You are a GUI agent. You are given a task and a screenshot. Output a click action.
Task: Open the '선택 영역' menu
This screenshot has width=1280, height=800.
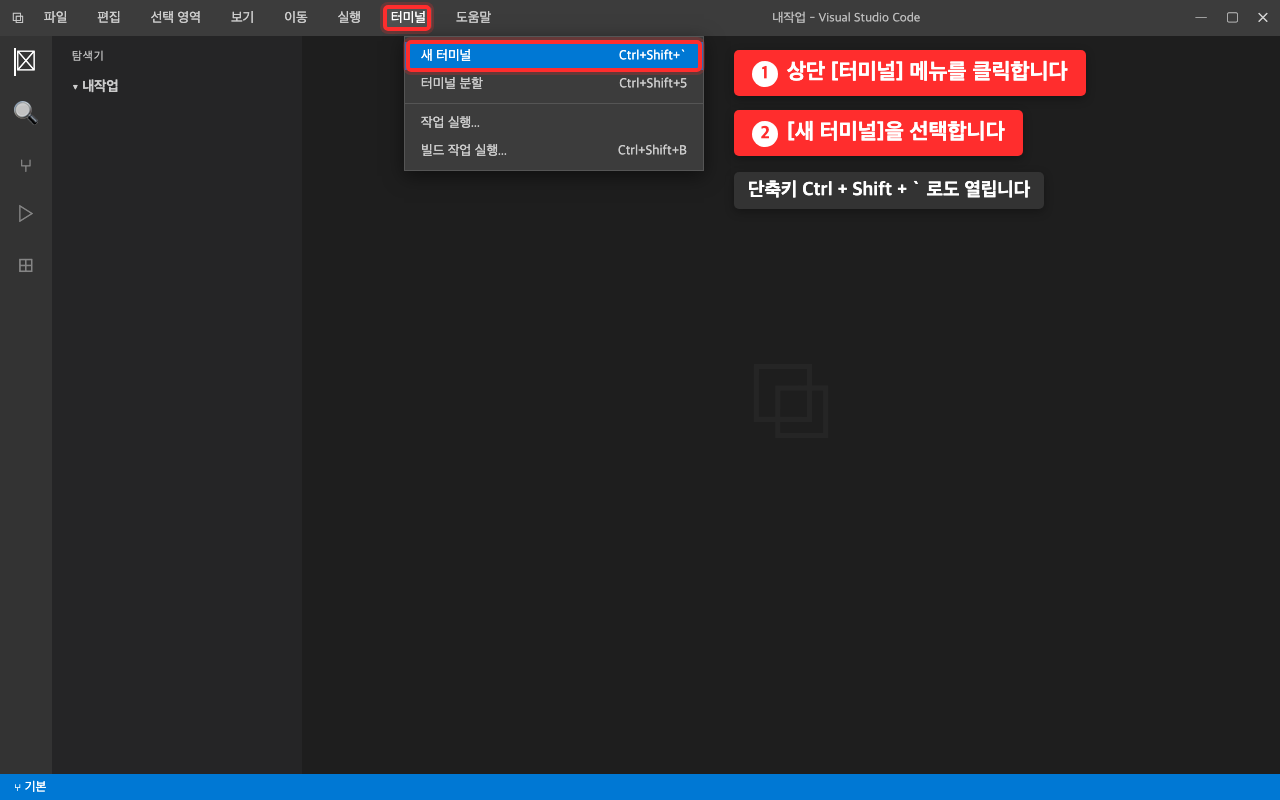point(176,17)
